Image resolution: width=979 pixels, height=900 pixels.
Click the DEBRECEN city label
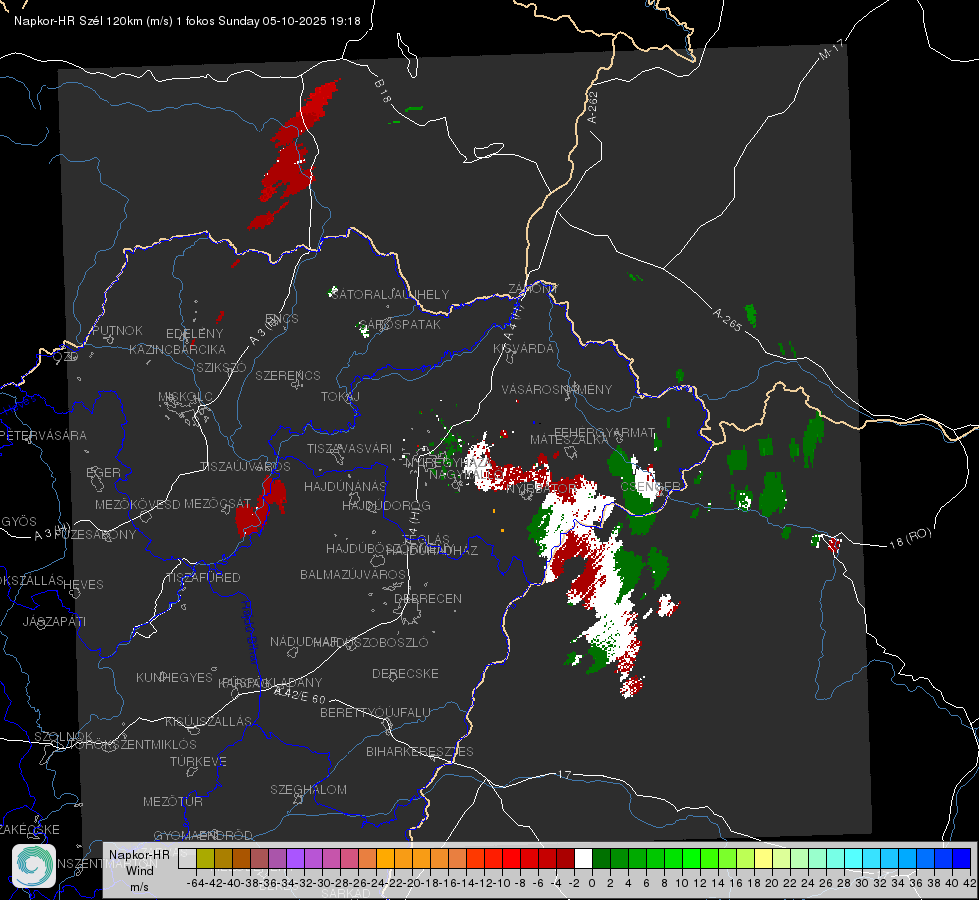click(x=428, y=598)
